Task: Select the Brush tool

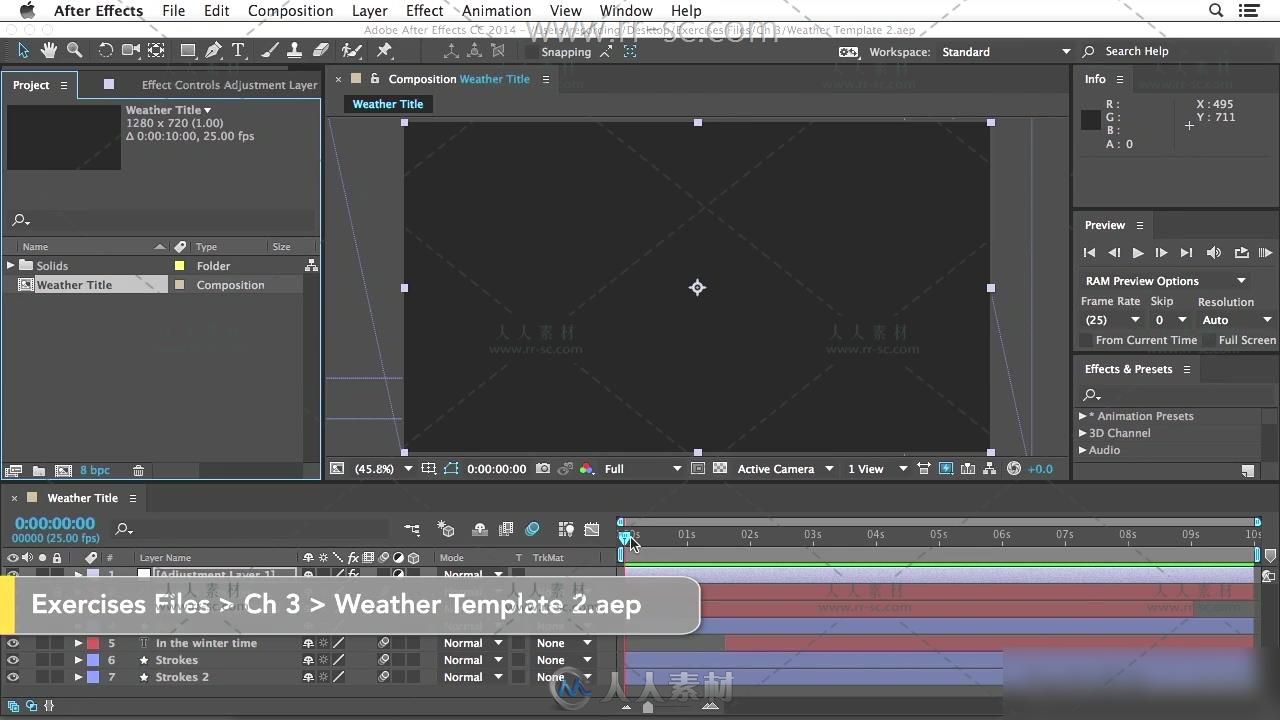Action: point(270,50)
